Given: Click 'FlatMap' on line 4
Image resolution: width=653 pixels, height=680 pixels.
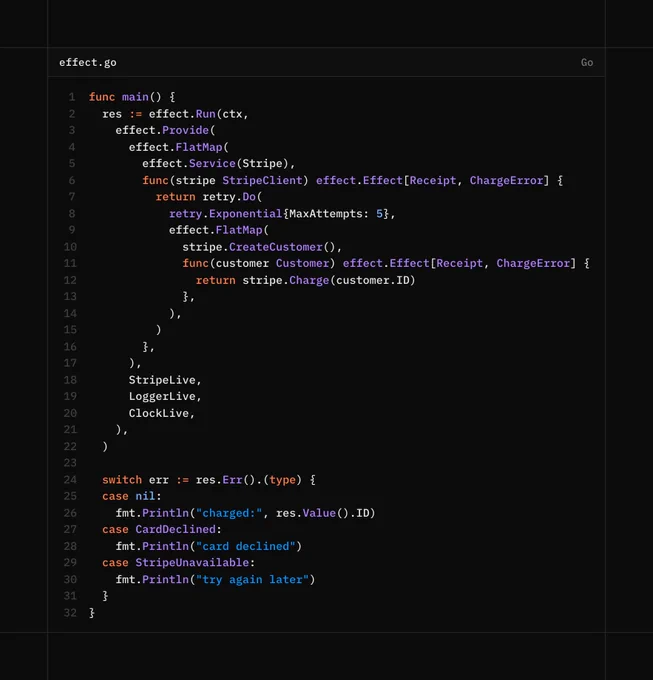Looking at the screenshot, I should (x=199, y=147).
